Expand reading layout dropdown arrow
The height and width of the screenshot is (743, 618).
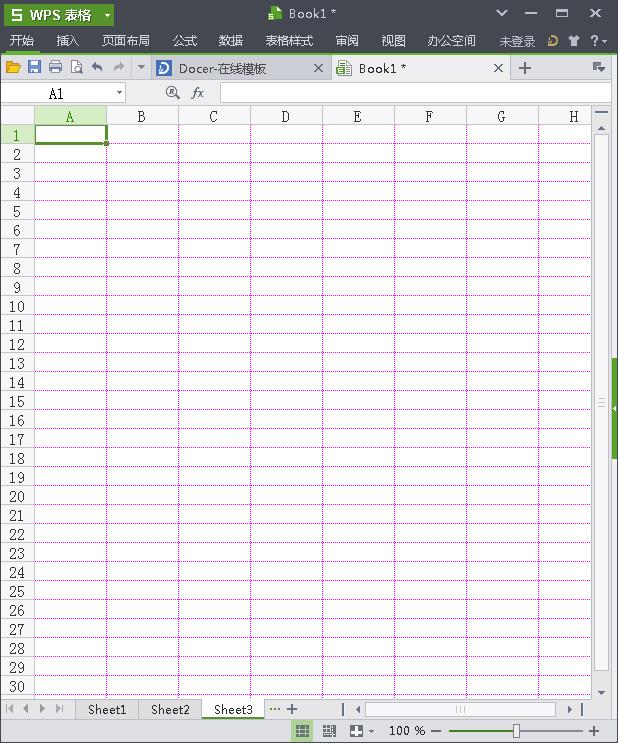(x=371, y=731)
